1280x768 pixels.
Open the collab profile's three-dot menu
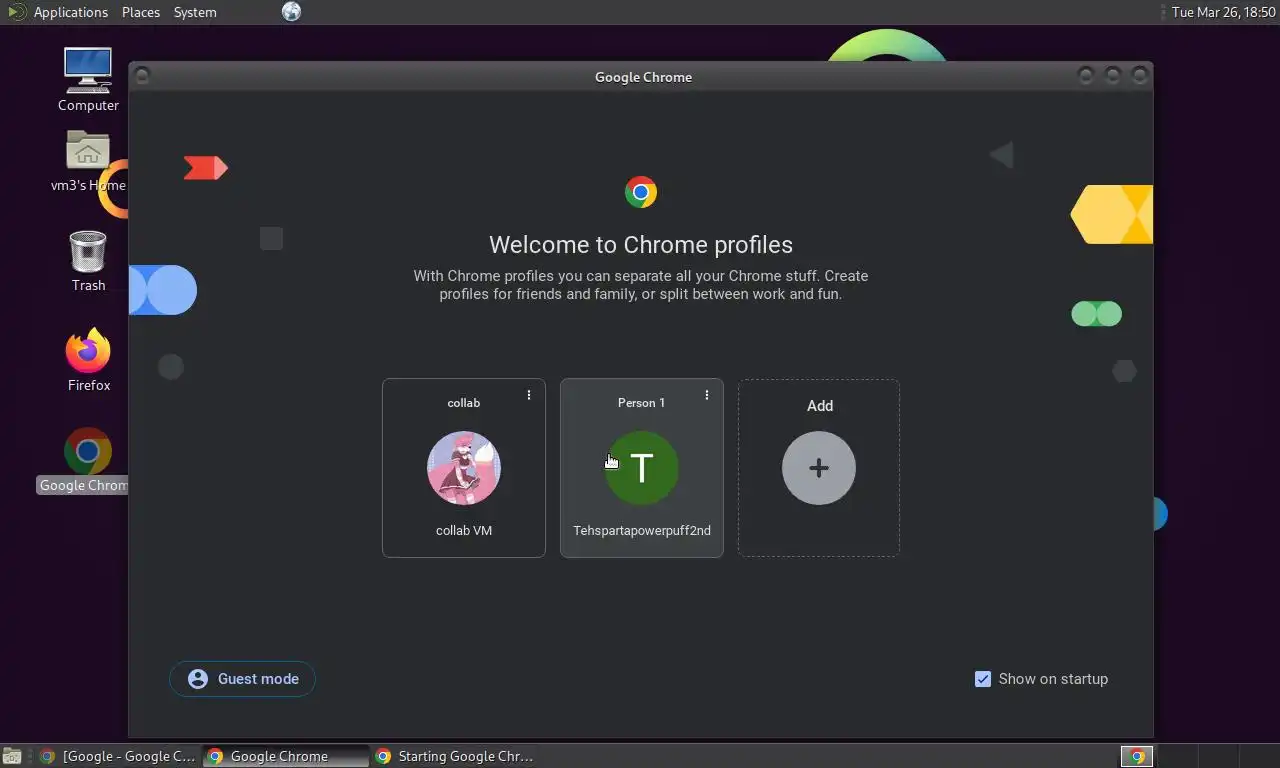pos(529,395)
